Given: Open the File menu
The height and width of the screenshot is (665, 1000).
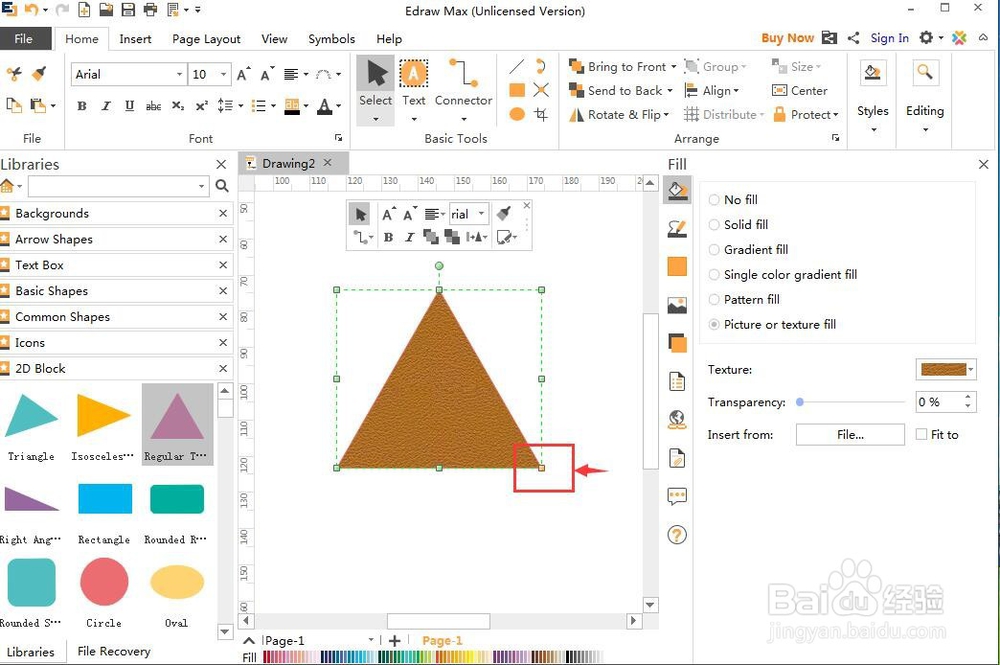Looking at the screenshot, I should [24, 39].
